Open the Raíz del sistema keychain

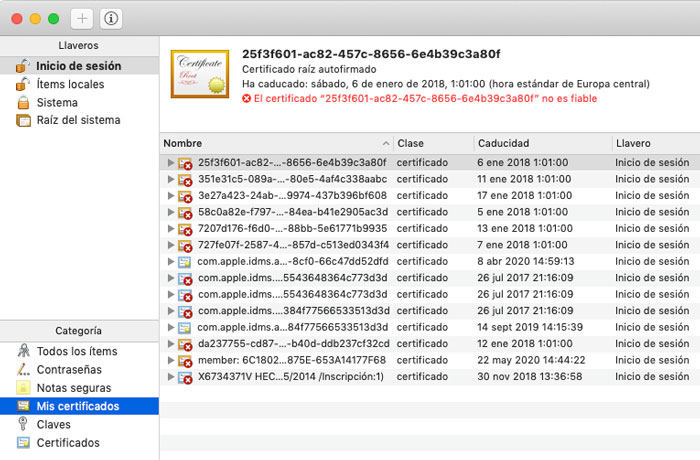pos(78,120)
